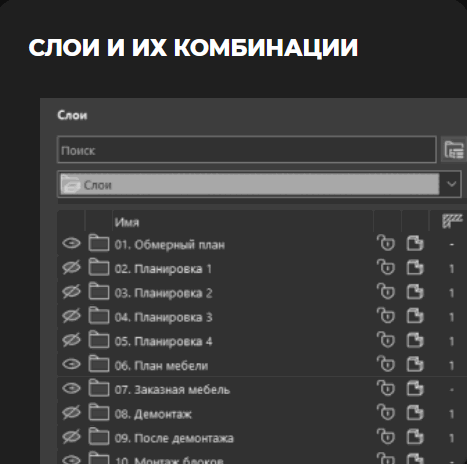Viewport: 467px width, 464px height.
Task: Select the 04. Планировка 3 layer name
Action: point(163,317)
